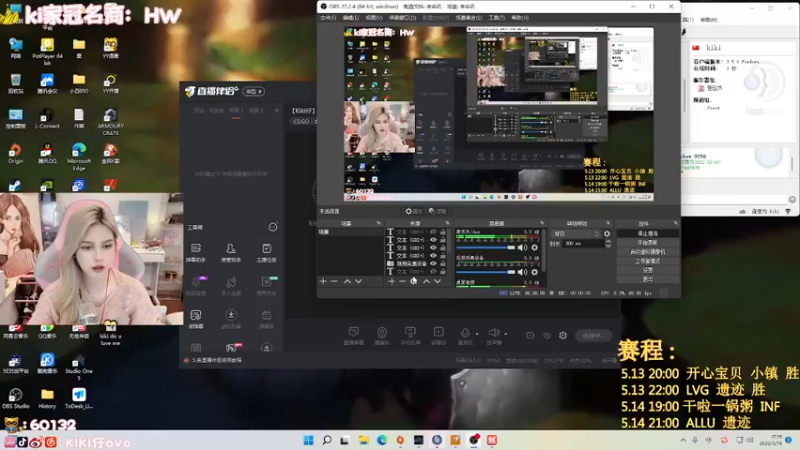Move source up in OBS sources list
800x450 pixels.
click(x=427, y=281)
